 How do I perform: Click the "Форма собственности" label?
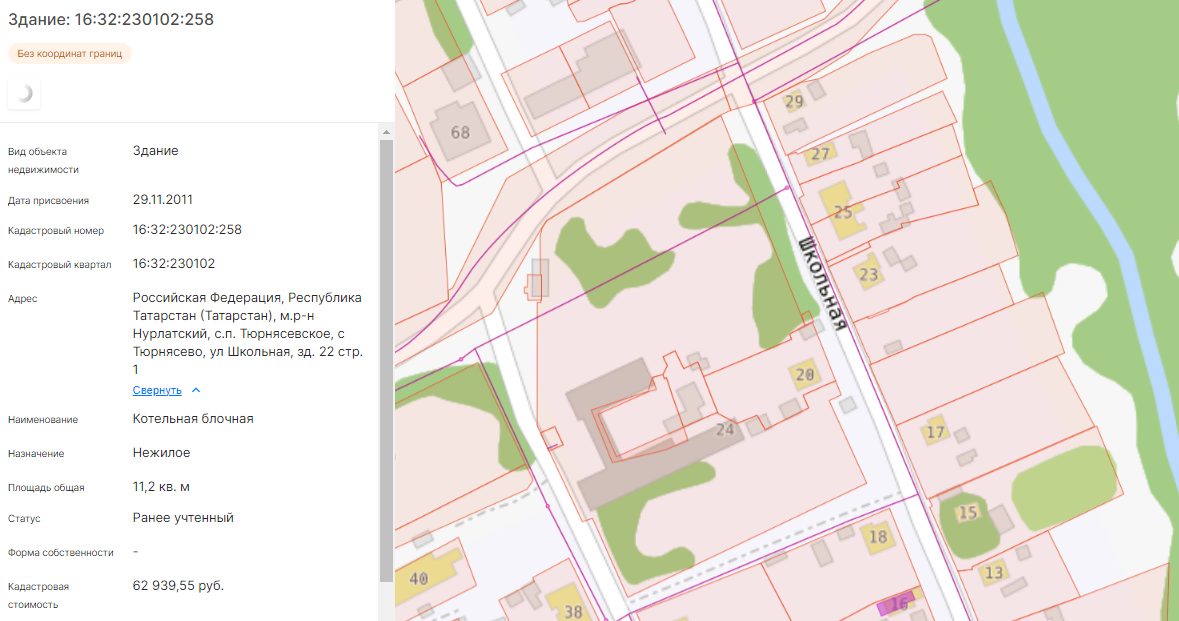coord(61,553)
